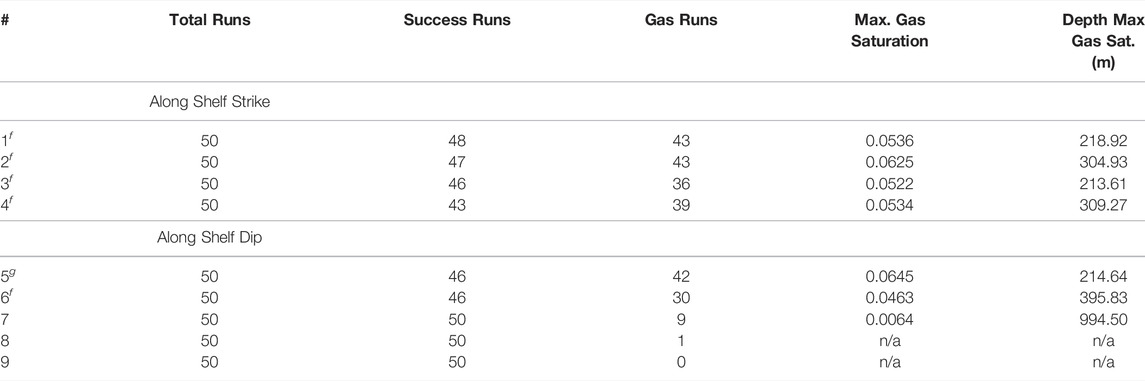Select row 3f success runs value 46
1145x381 pixels.
(457, 184)
